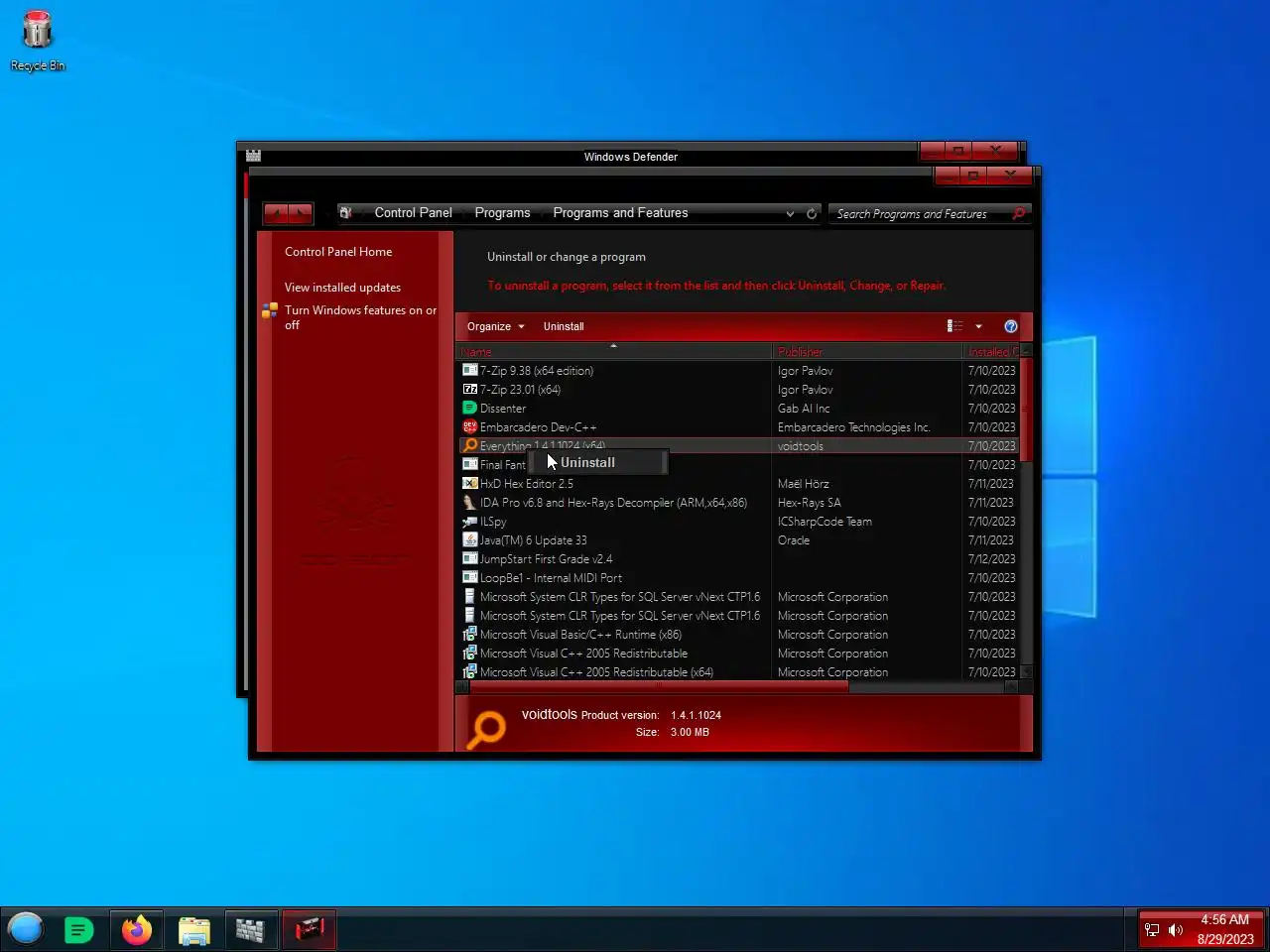The width and height of the screenshot is (1270, 952).
Task: Open the help question mark icon
Action: click(1011, 326)
